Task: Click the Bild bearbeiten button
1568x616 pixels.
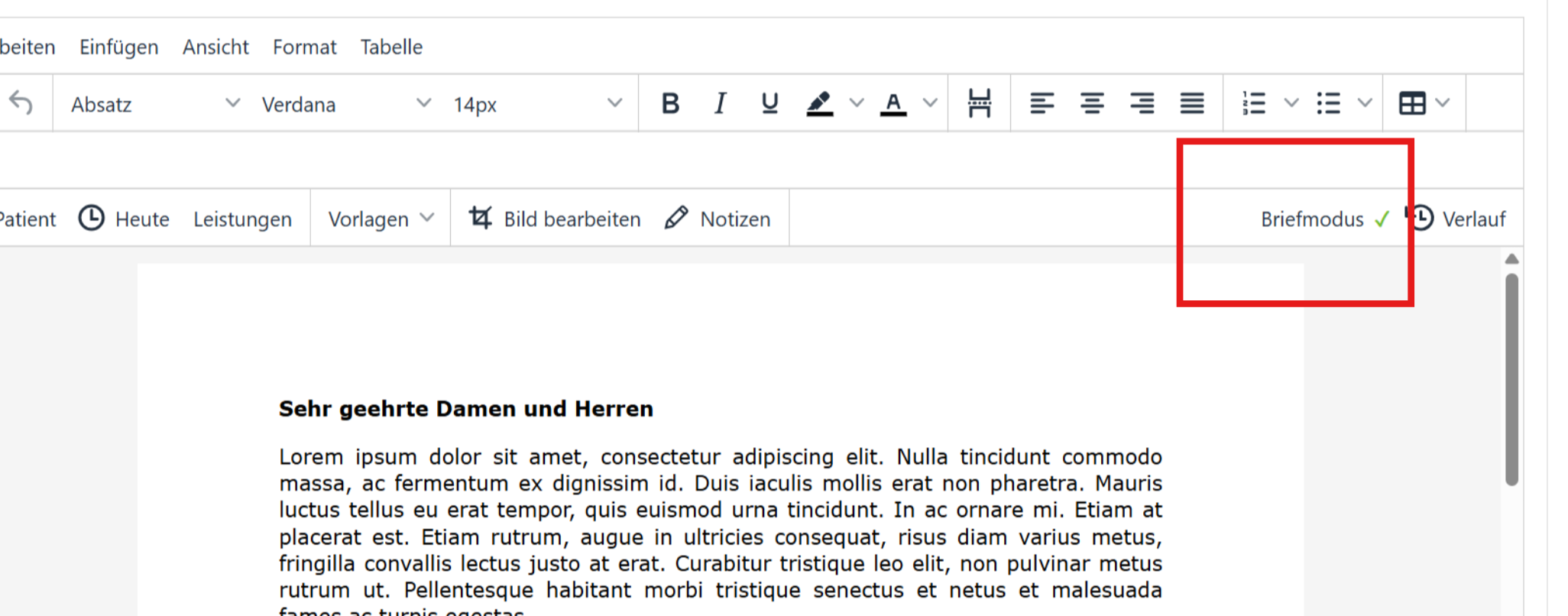Action: [x=555, y=219]
